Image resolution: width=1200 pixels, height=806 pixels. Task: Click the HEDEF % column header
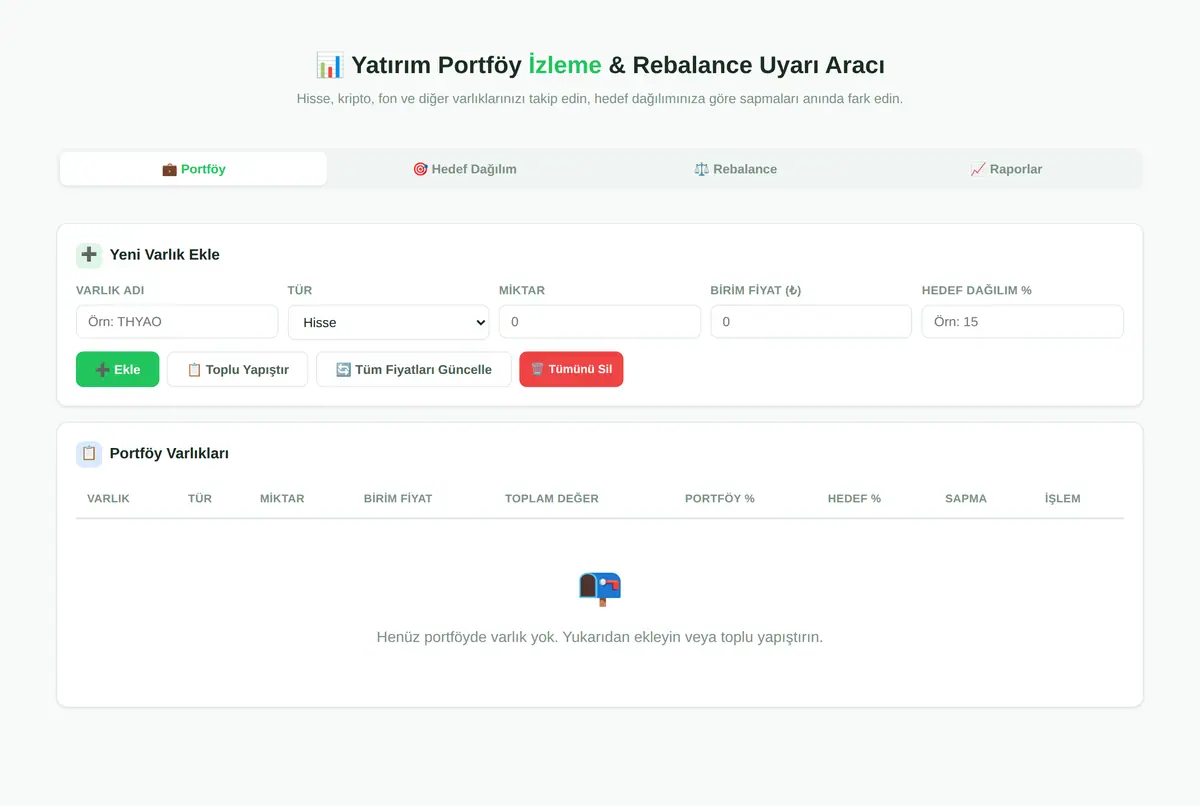pyautogui.click(x=854, y=498)
